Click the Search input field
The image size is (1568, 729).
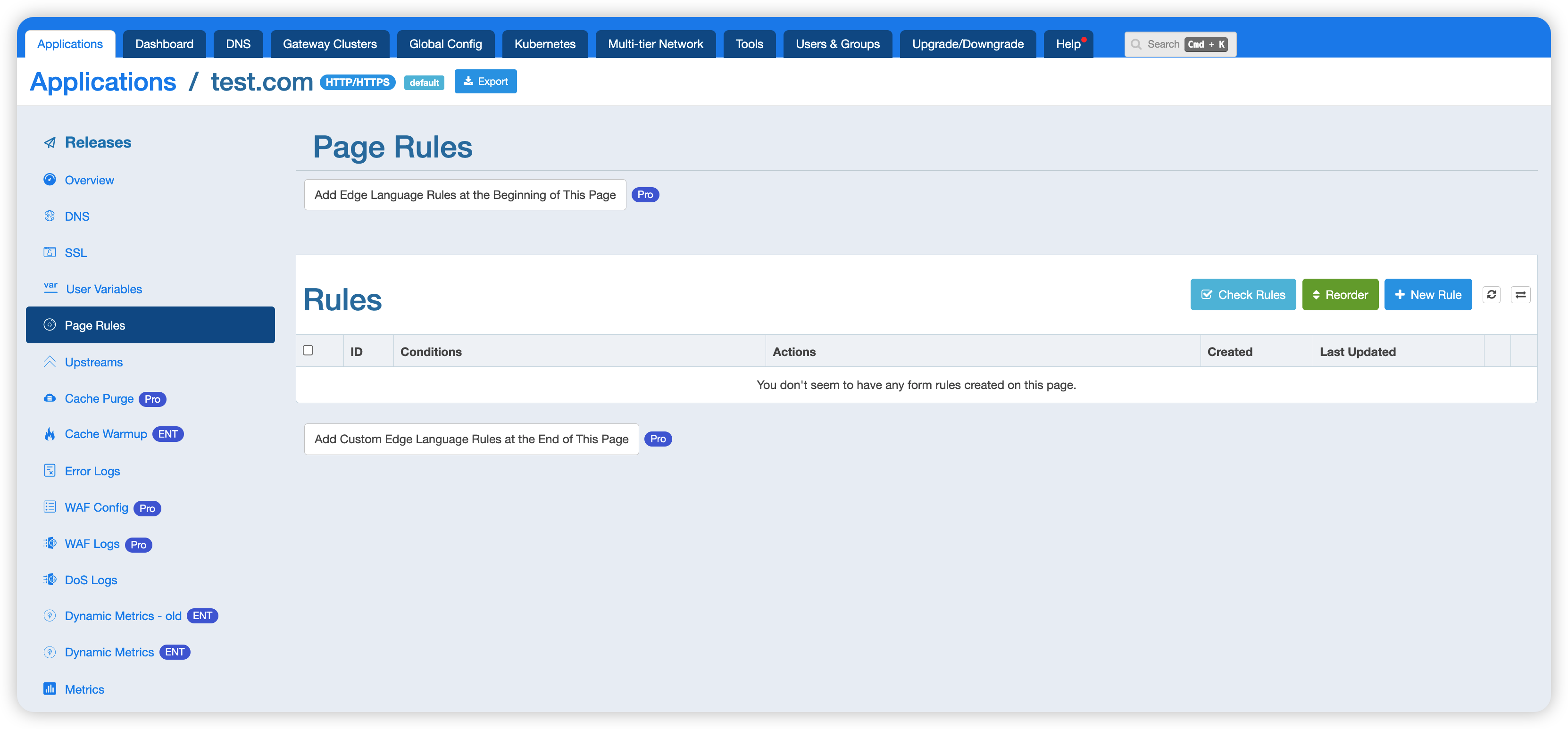click(1163, 44)
